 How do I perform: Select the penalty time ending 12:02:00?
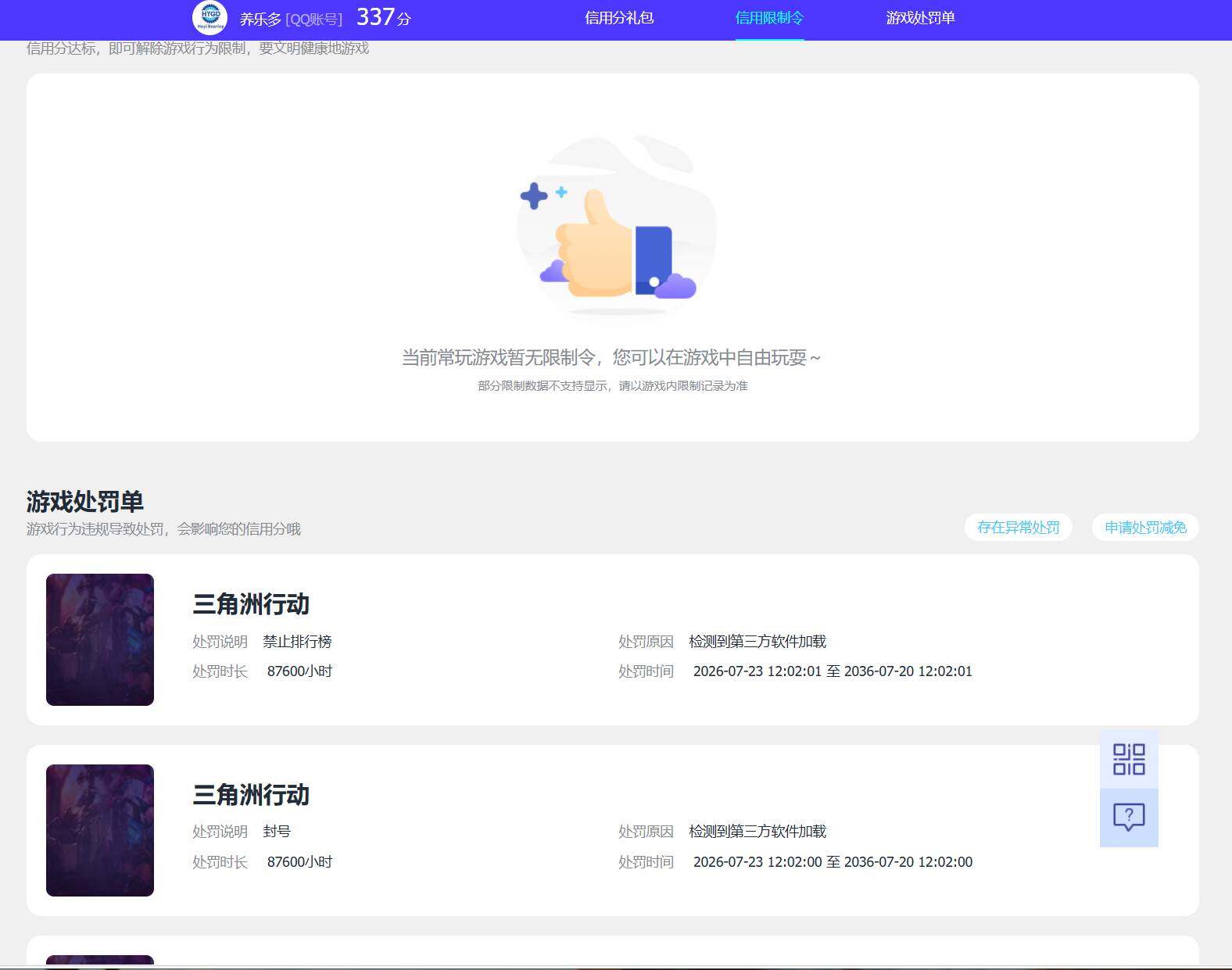coord(833,862)
